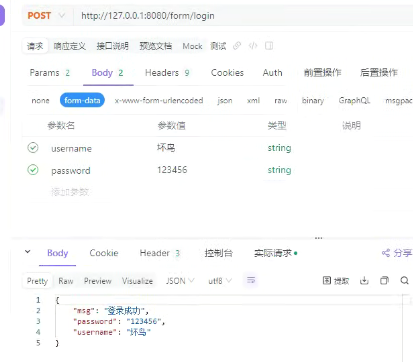The image size is (413, 362).
Task: Toggle the word wrap icon
Action: click(x=251, y=280)
